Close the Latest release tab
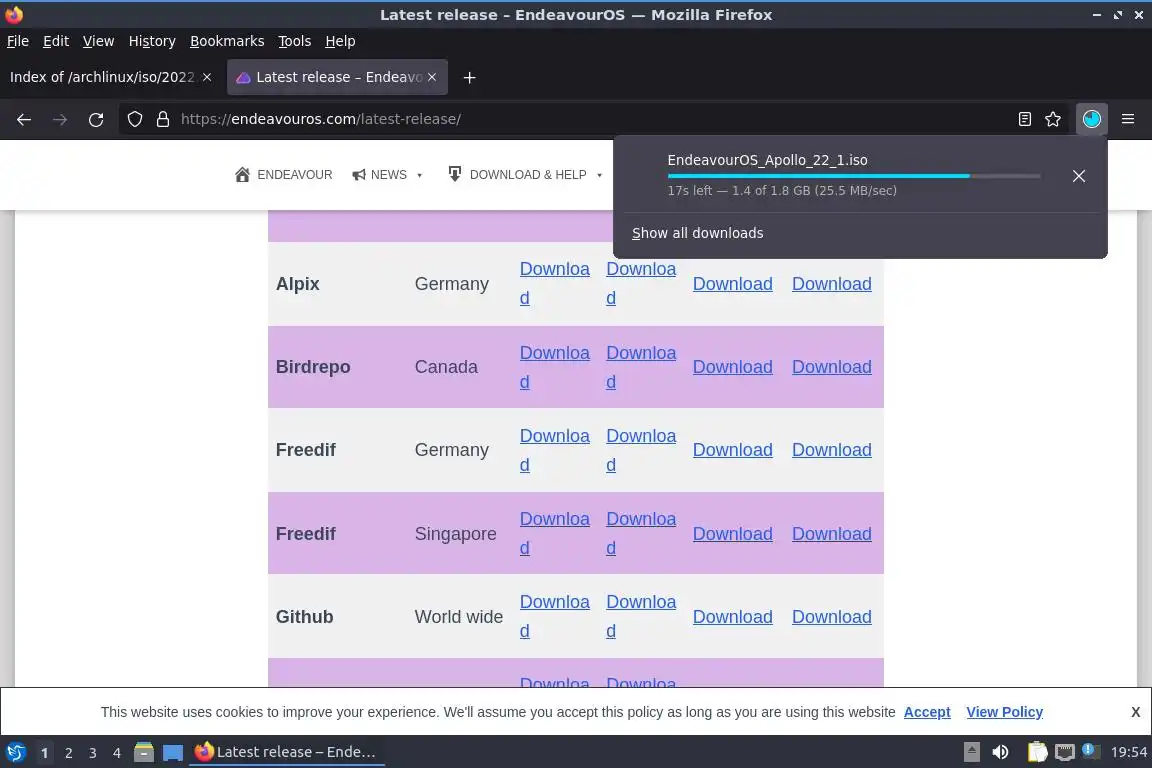 coord(432,77)
